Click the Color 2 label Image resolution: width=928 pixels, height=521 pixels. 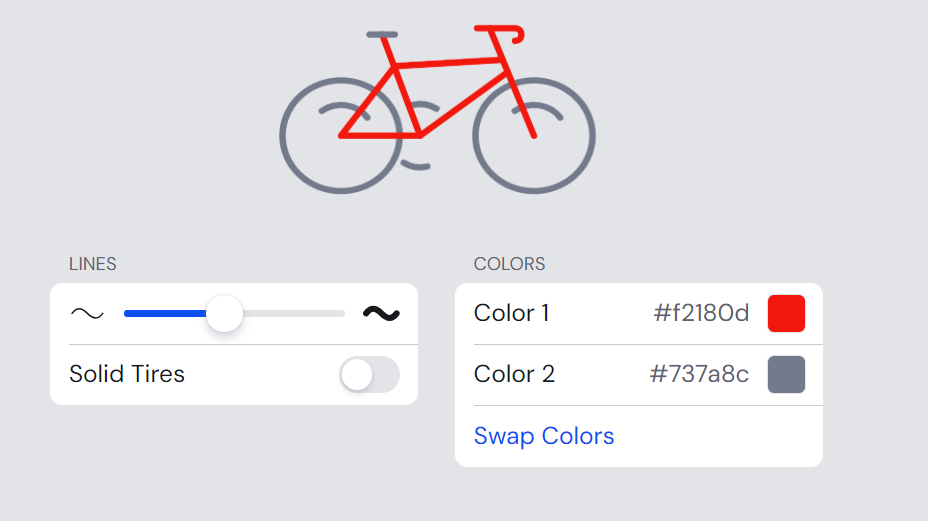(x=514, y=374)
